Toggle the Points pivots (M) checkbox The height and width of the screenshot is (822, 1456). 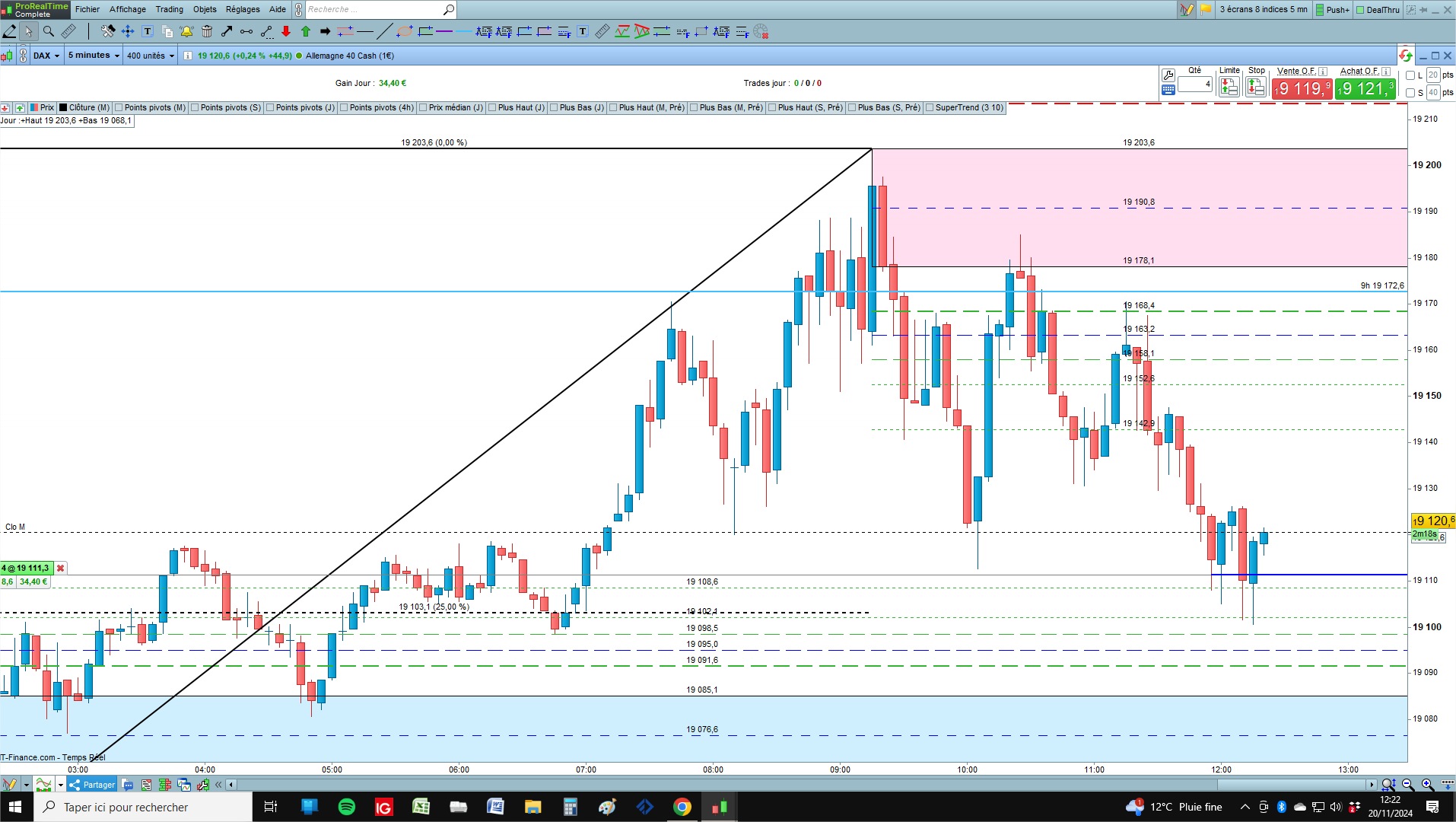pyautogui.click(x=119, y=108)
